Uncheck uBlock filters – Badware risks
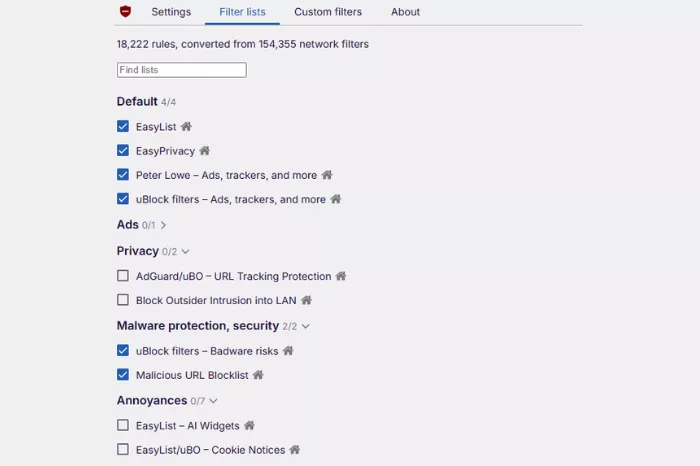Viewport: 700px width, 466px height. click(x=123, y=350)
